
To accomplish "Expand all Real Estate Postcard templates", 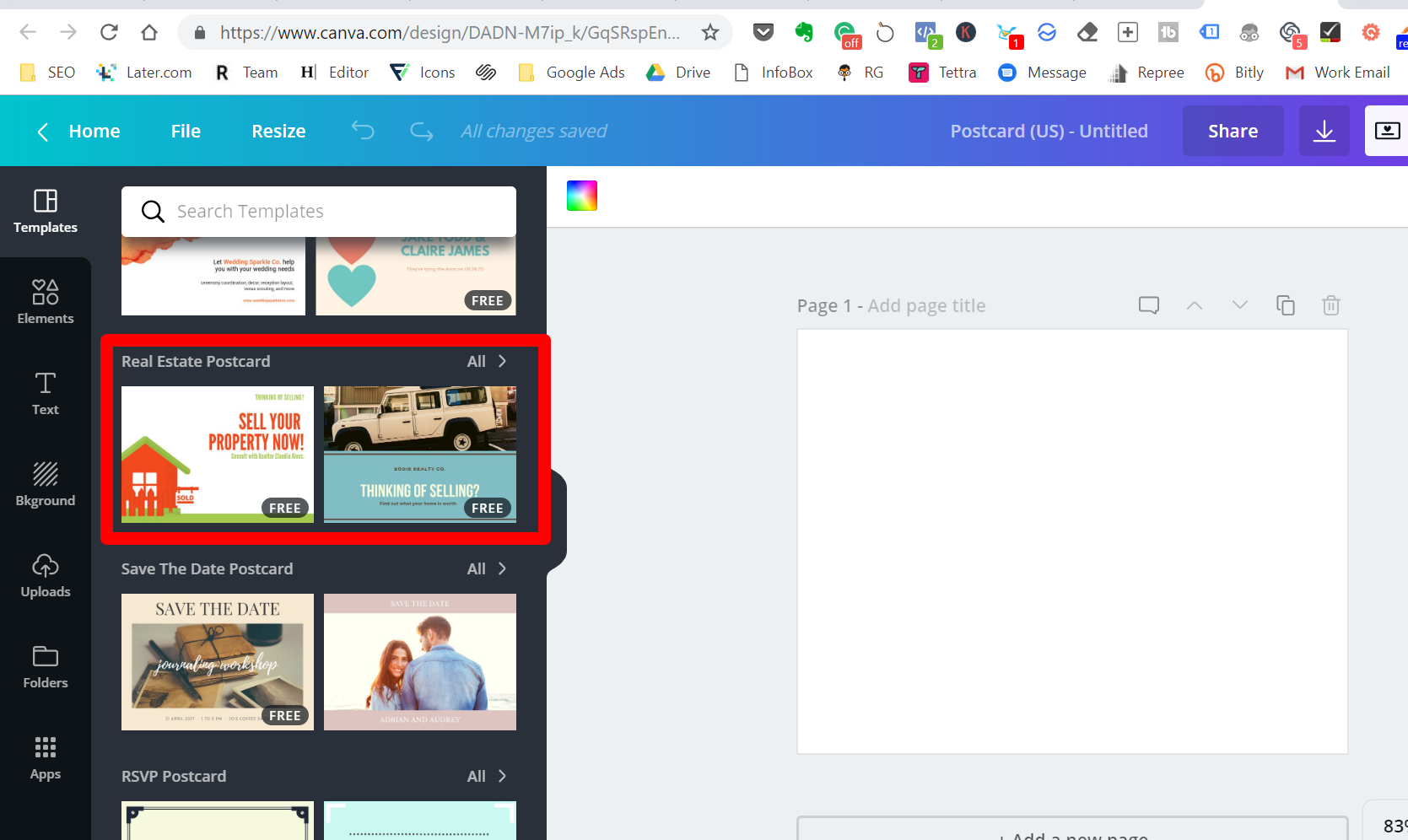I will [487, 361].
